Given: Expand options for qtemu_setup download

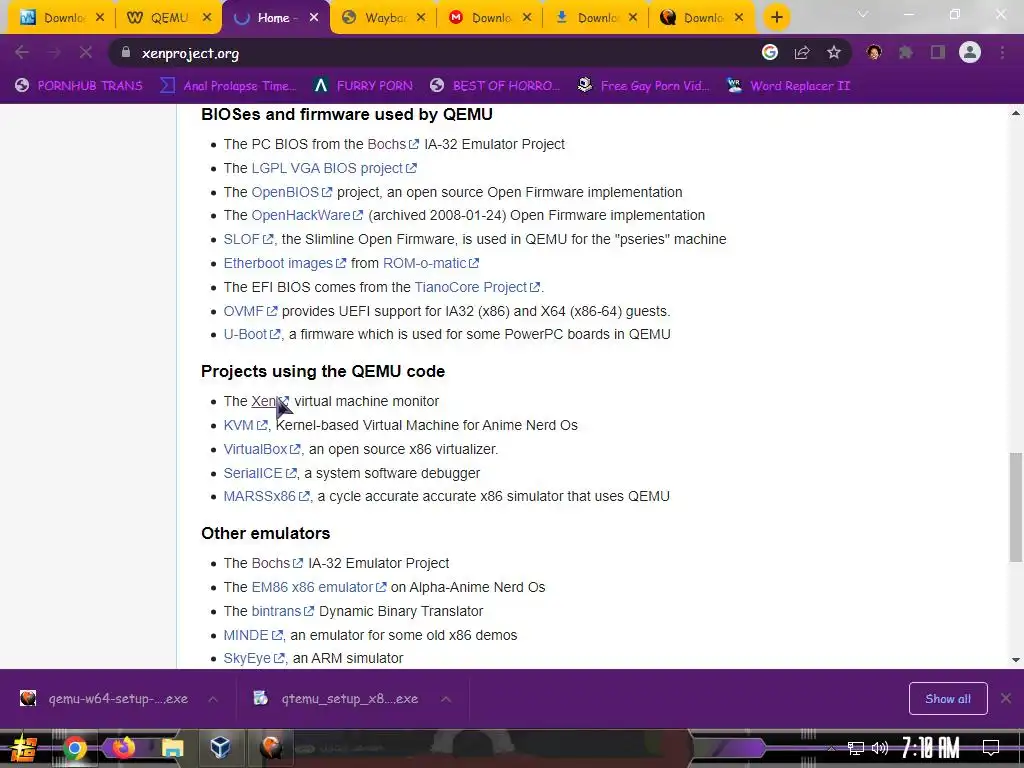Looking at the screenshot, I should pos(446,699).
